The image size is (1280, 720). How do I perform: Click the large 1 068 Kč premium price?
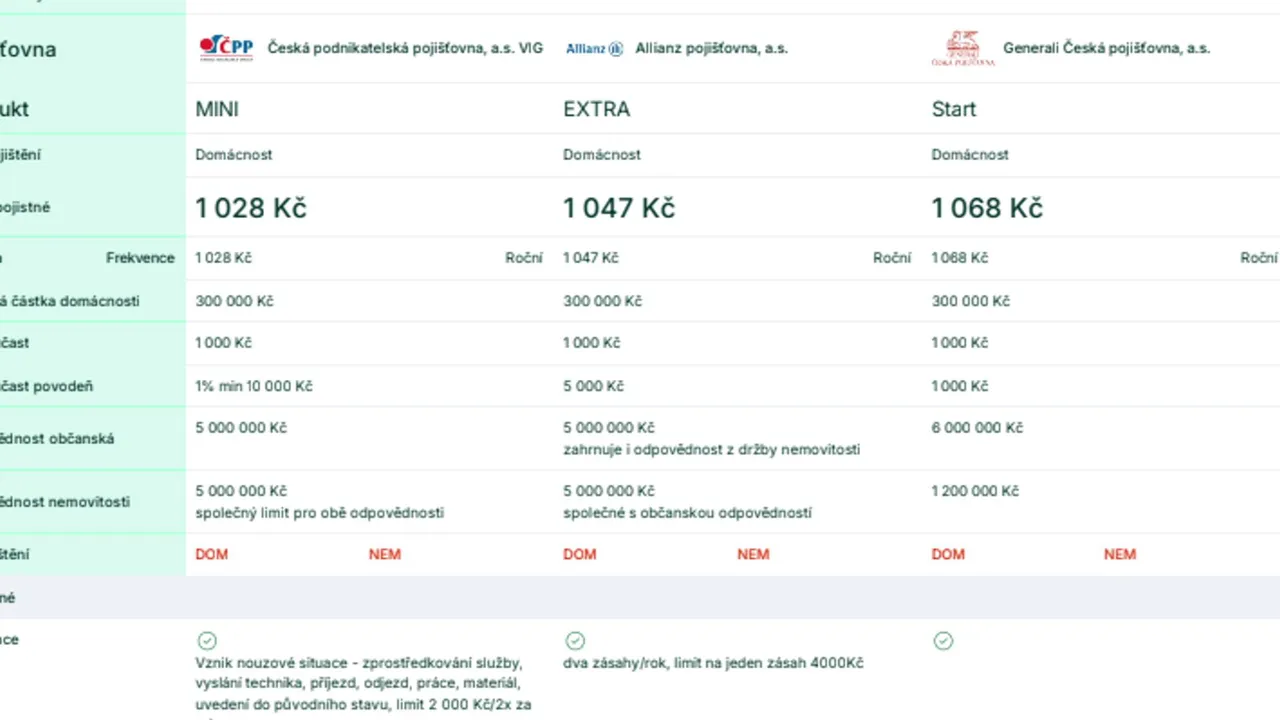click(987, 208)
